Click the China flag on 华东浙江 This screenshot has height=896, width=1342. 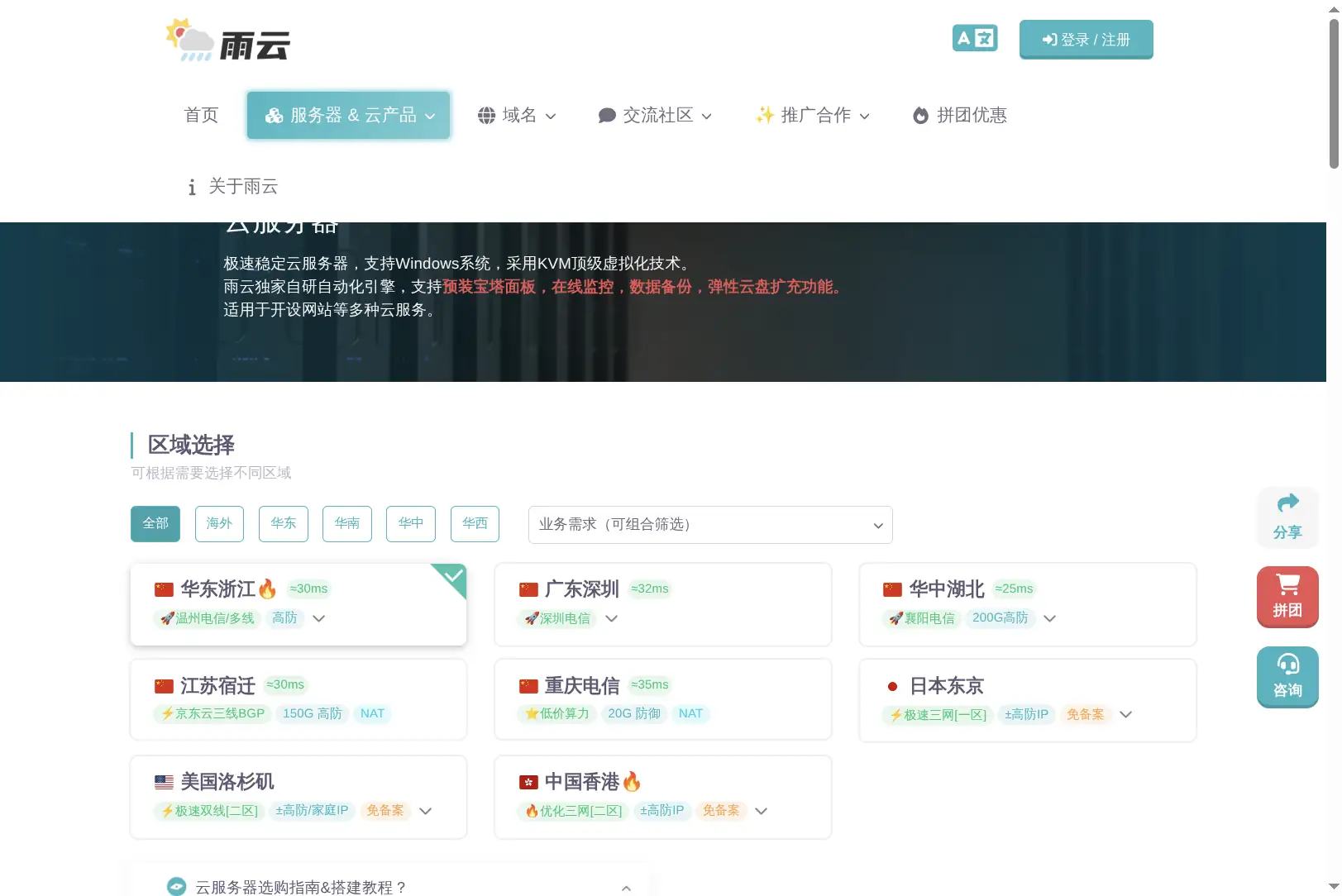164,589
